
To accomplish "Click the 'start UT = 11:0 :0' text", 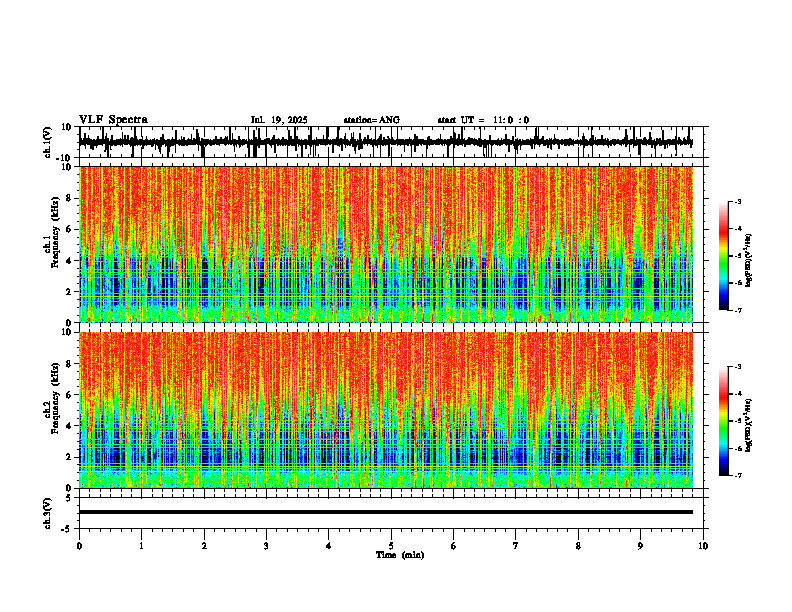I will coord(483,120).
